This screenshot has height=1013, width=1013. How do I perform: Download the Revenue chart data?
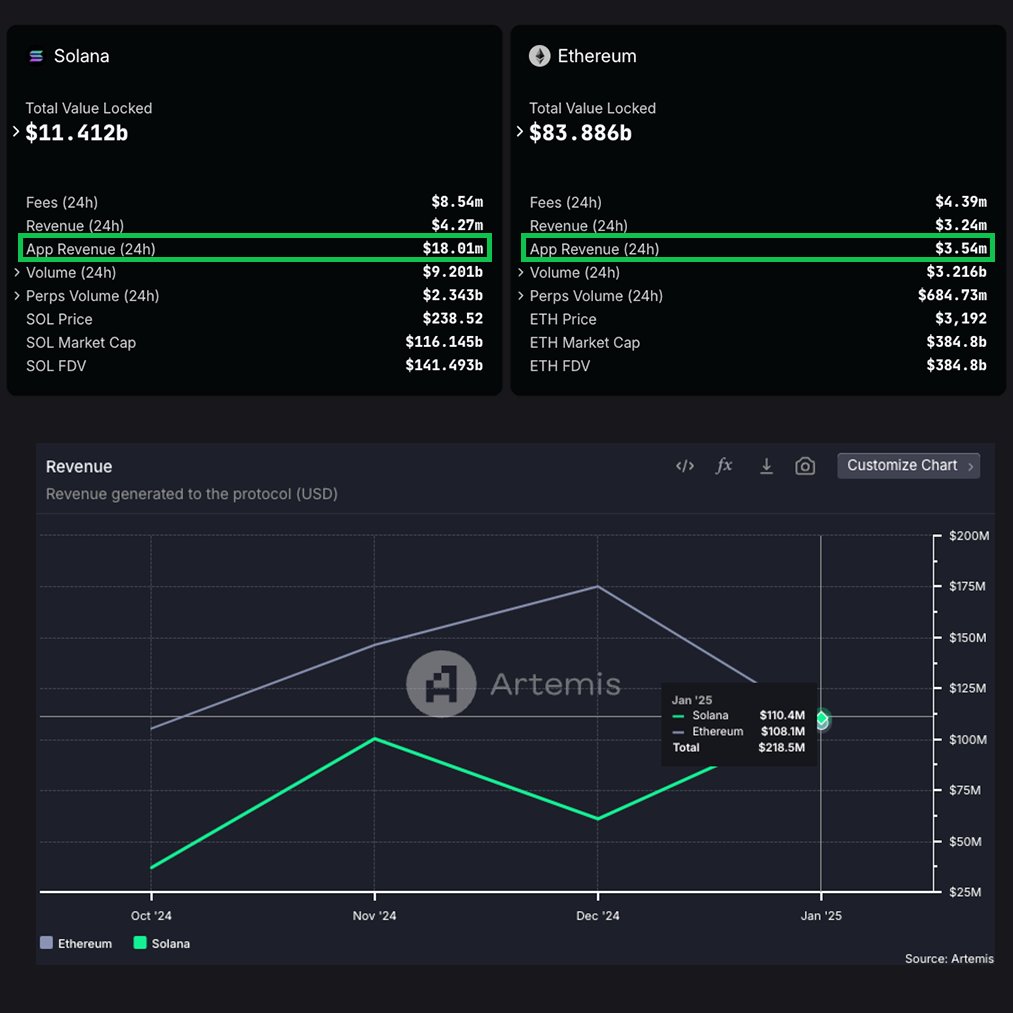[765, 465]
